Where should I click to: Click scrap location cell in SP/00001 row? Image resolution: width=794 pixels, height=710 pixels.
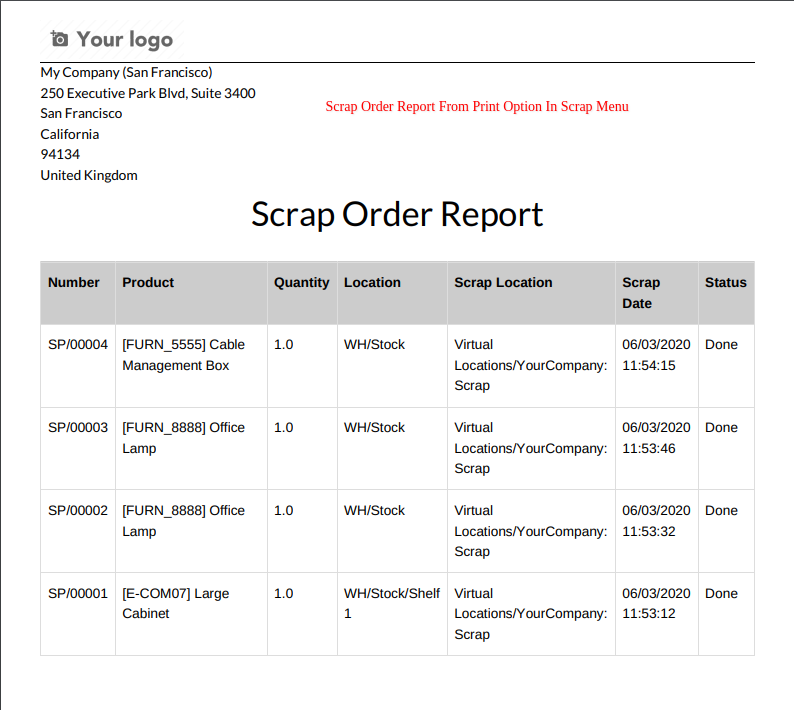pos(531,614)
